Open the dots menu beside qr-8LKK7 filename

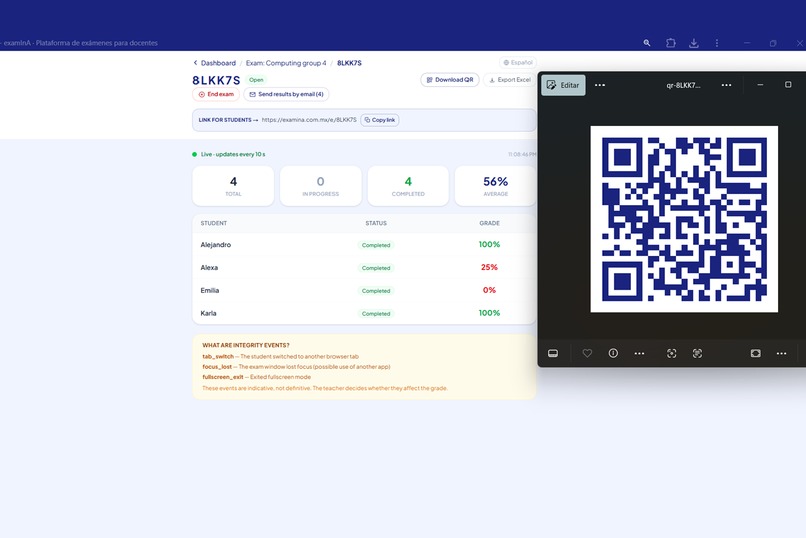click(x=726, y=85)
